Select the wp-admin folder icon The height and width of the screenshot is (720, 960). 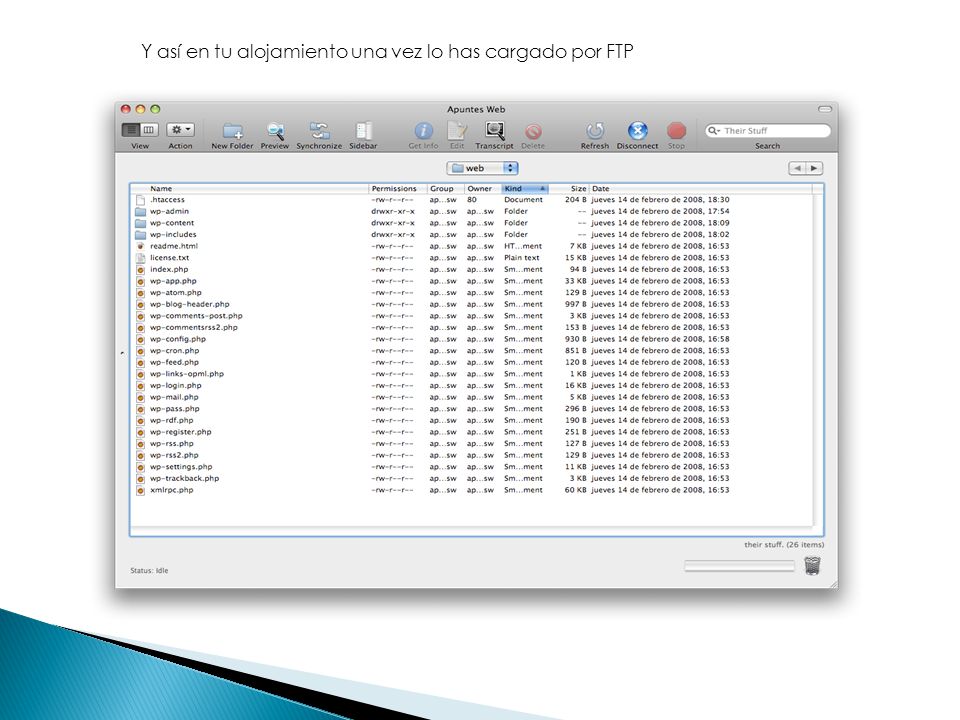pos(140,212)
